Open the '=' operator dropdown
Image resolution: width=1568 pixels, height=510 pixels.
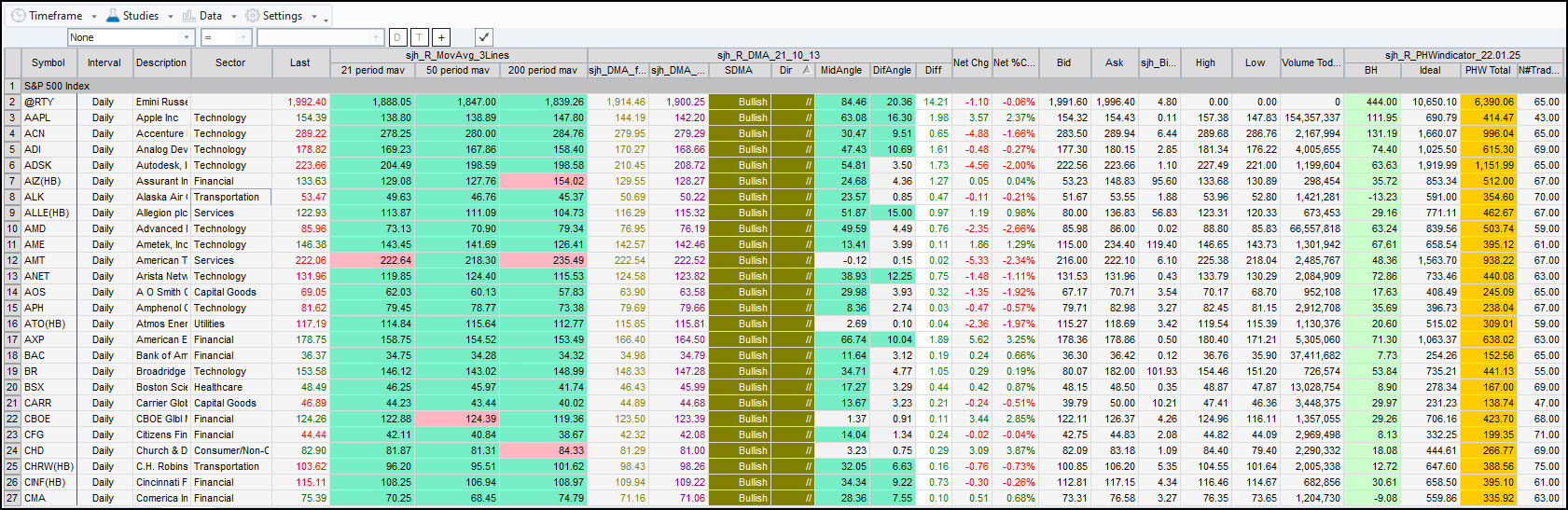[227, 37]
